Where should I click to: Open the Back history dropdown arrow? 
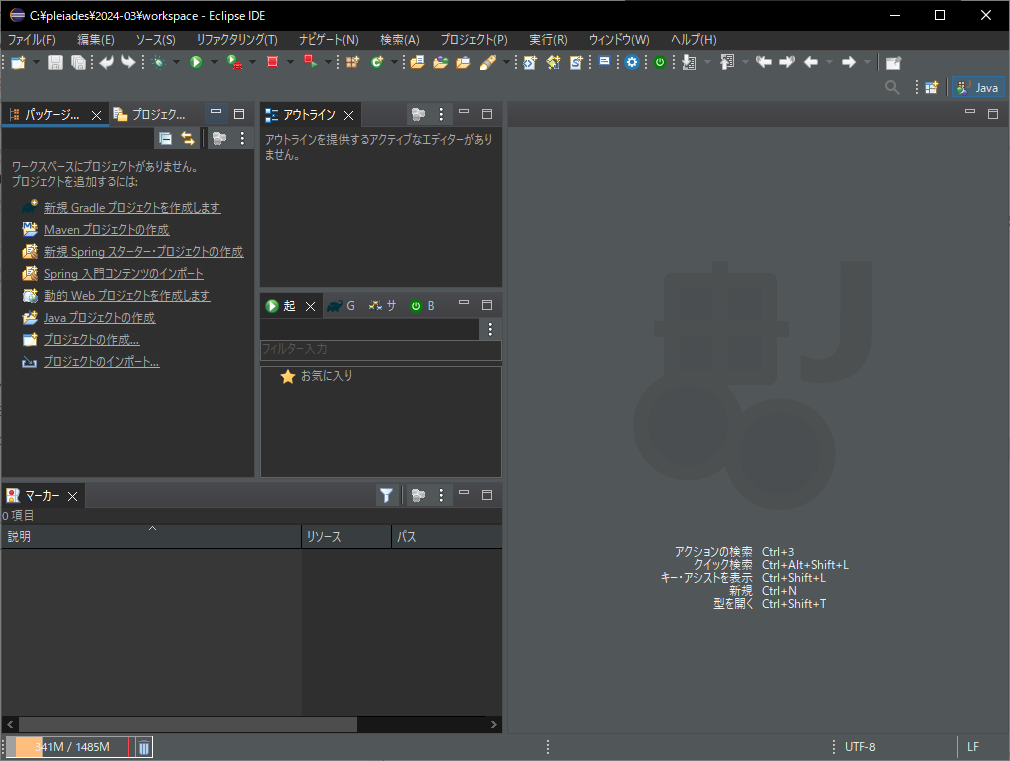829,63
